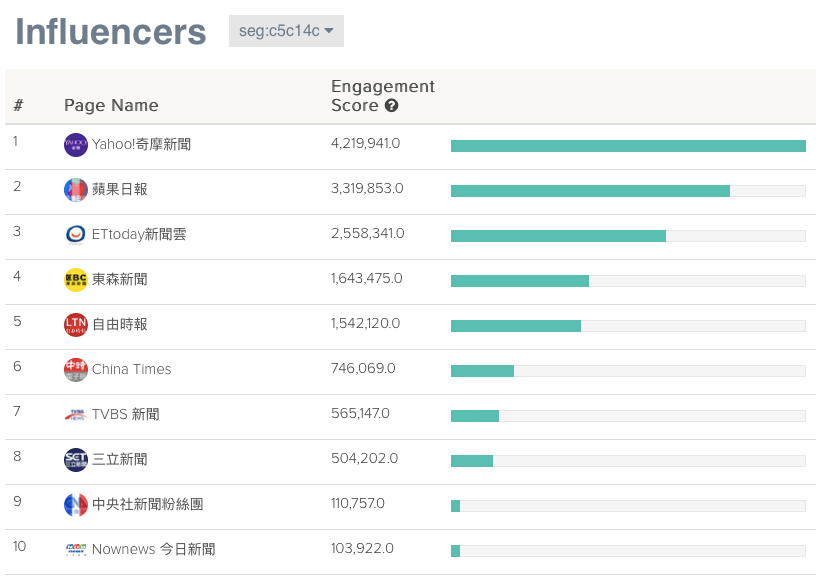Click the Influencers heading
816x583 pixels.
(x=111, y=32)
